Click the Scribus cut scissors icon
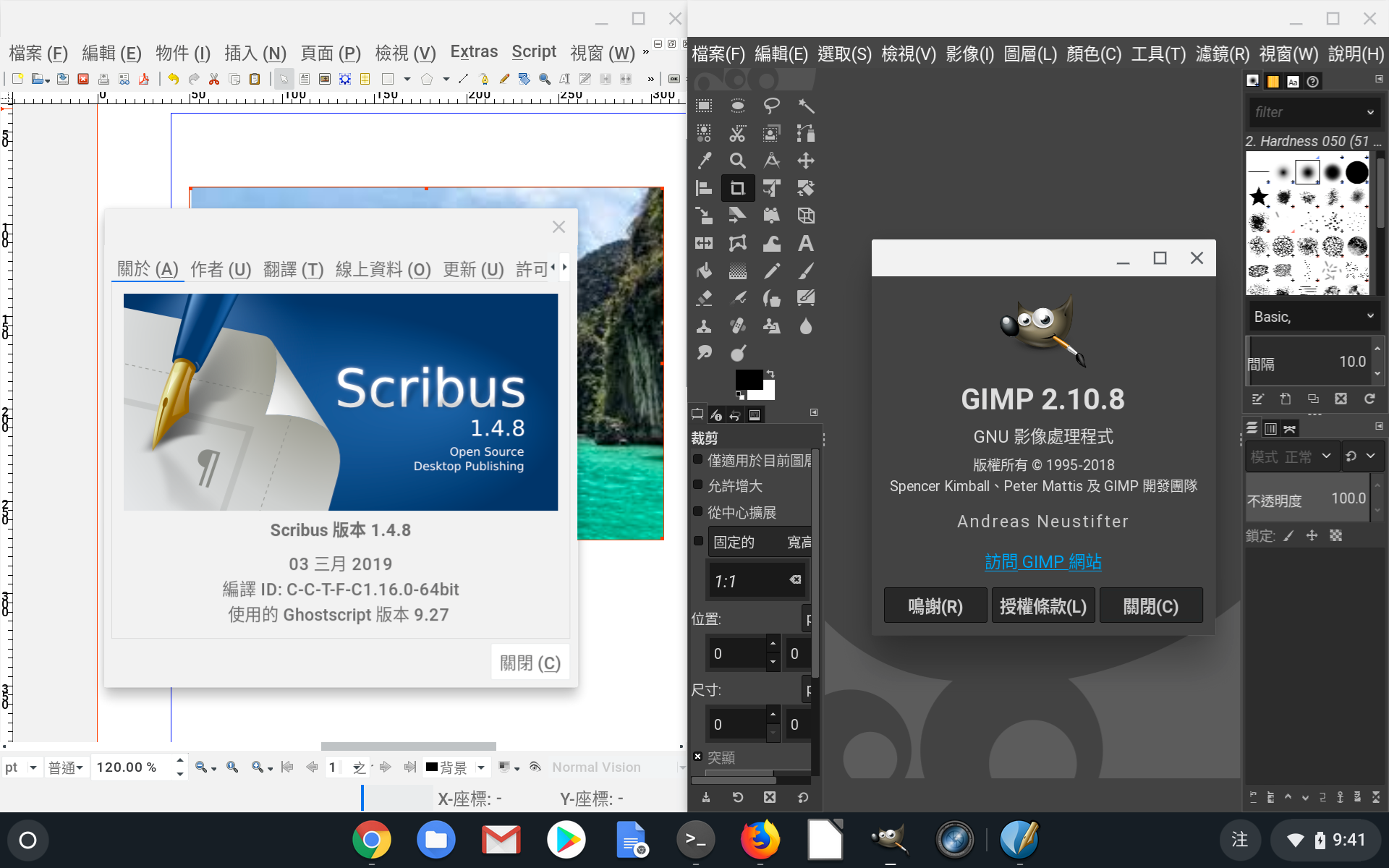The image size is (1389, 868). [214, 79]
